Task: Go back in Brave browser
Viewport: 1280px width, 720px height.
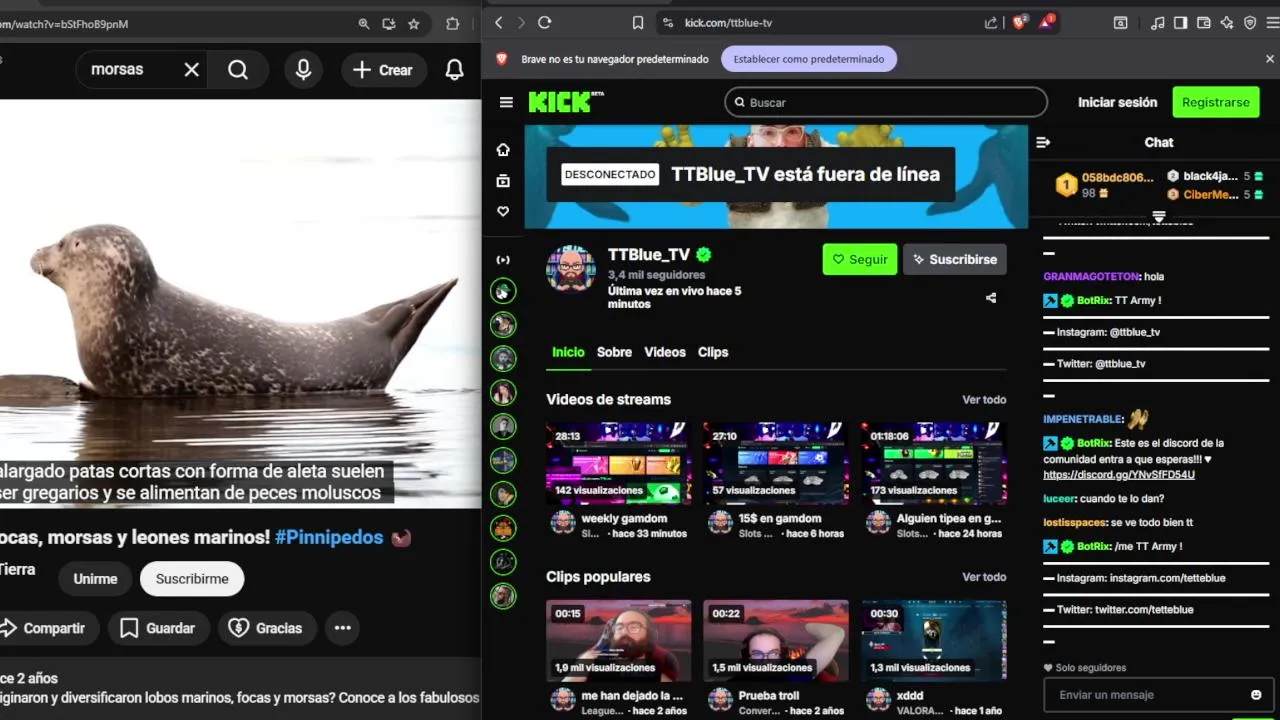Action: [x=498, y=22]
